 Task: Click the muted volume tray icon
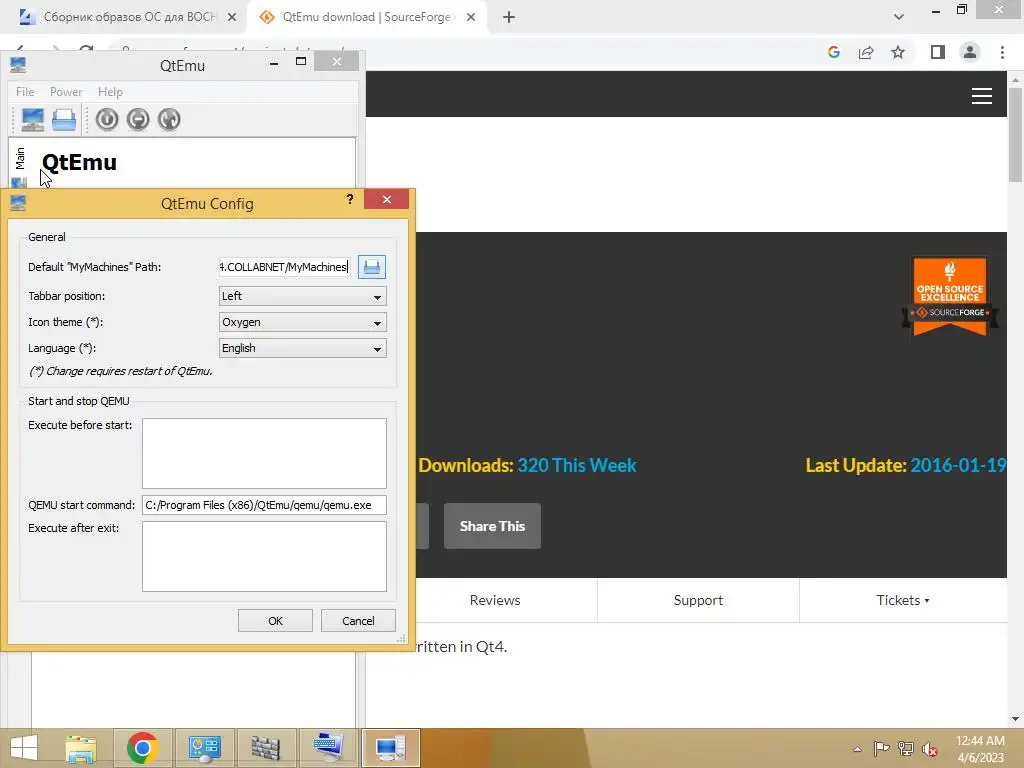pos(929,748)
